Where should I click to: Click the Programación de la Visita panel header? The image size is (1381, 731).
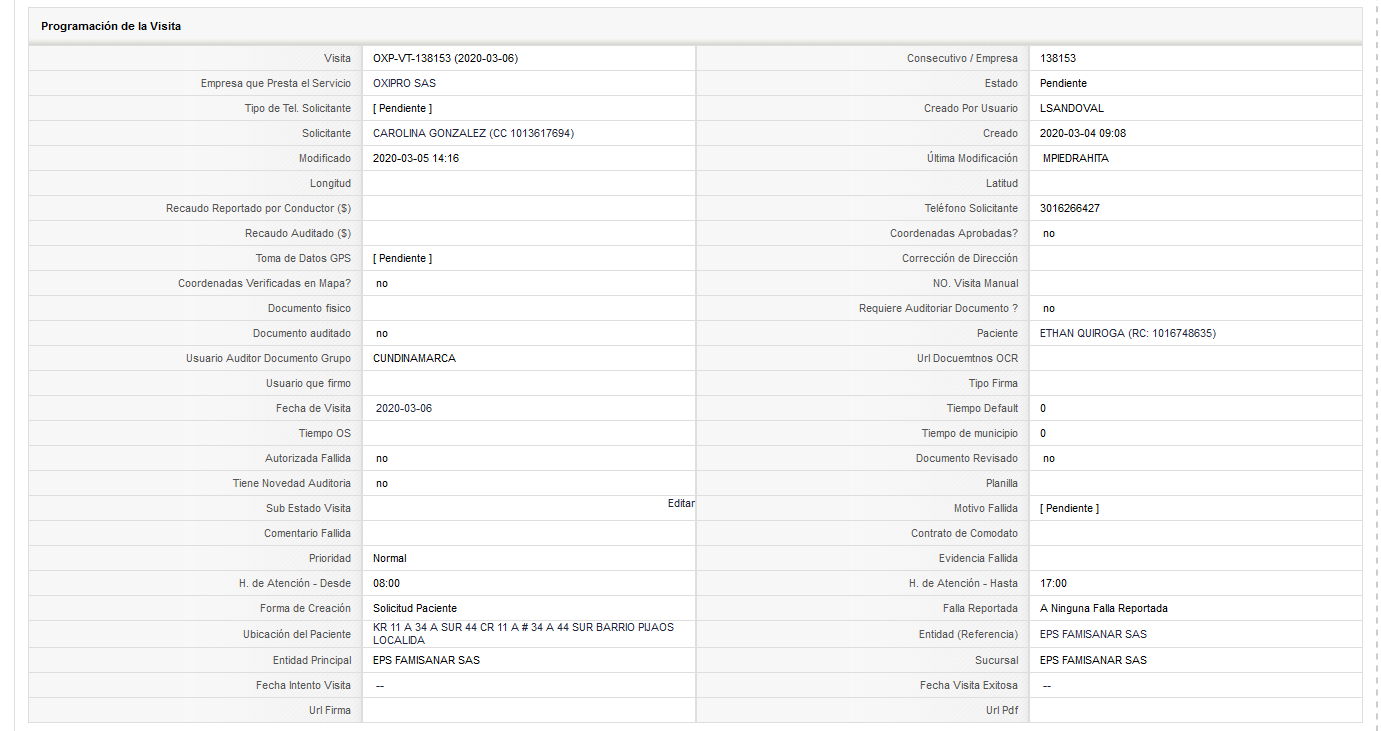[x=695, y=26]
